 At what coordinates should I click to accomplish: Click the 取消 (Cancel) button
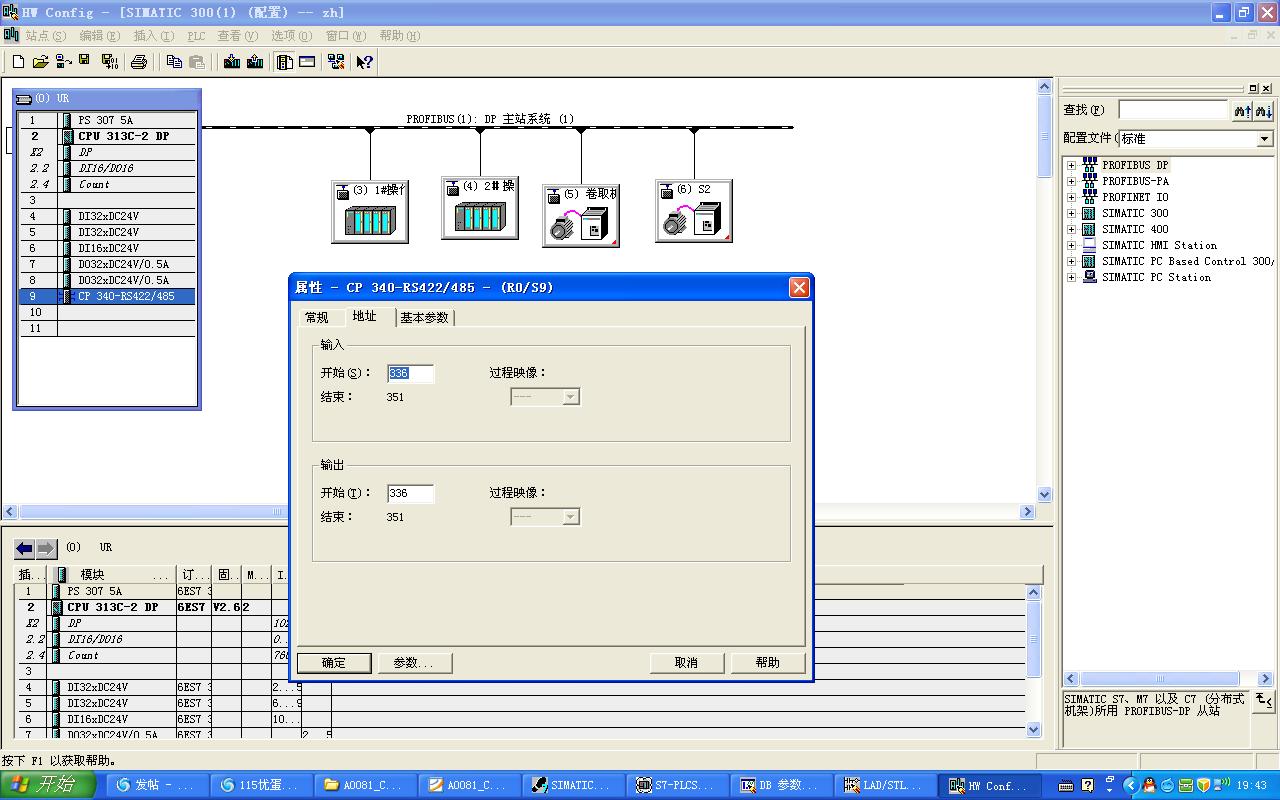tap(686, 662)
